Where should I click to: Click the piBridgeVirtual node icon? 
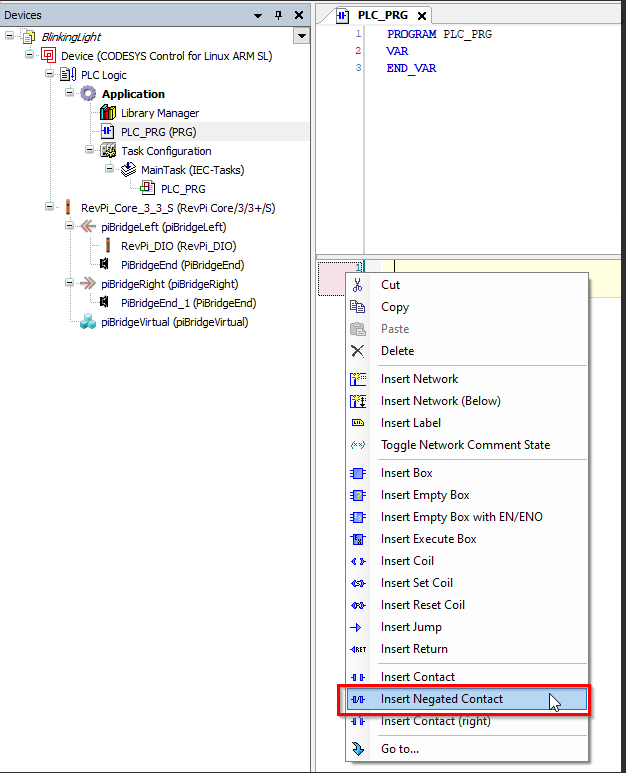[x=88, y=322]
